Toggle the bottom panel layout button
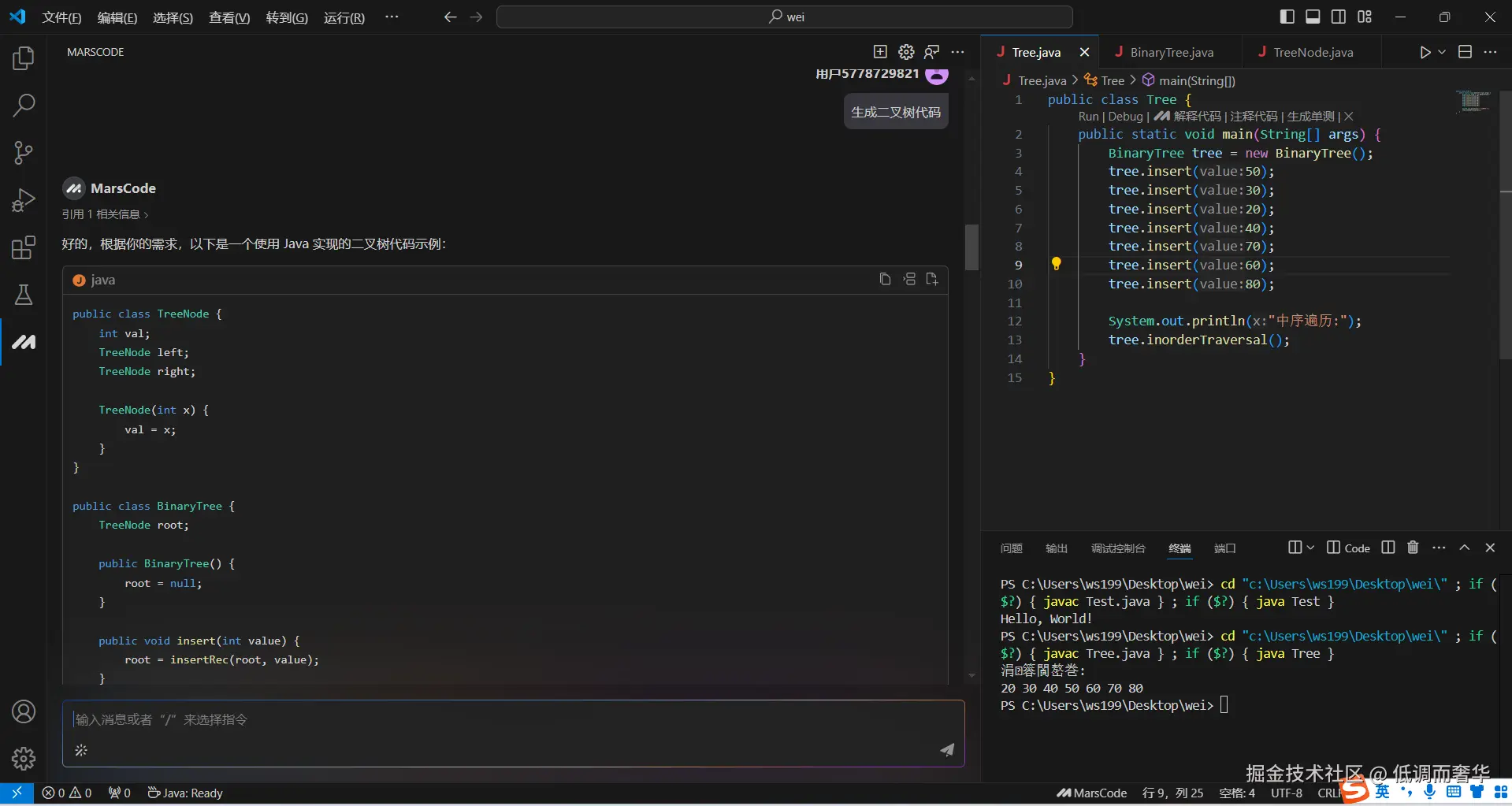 (1313, 17)
